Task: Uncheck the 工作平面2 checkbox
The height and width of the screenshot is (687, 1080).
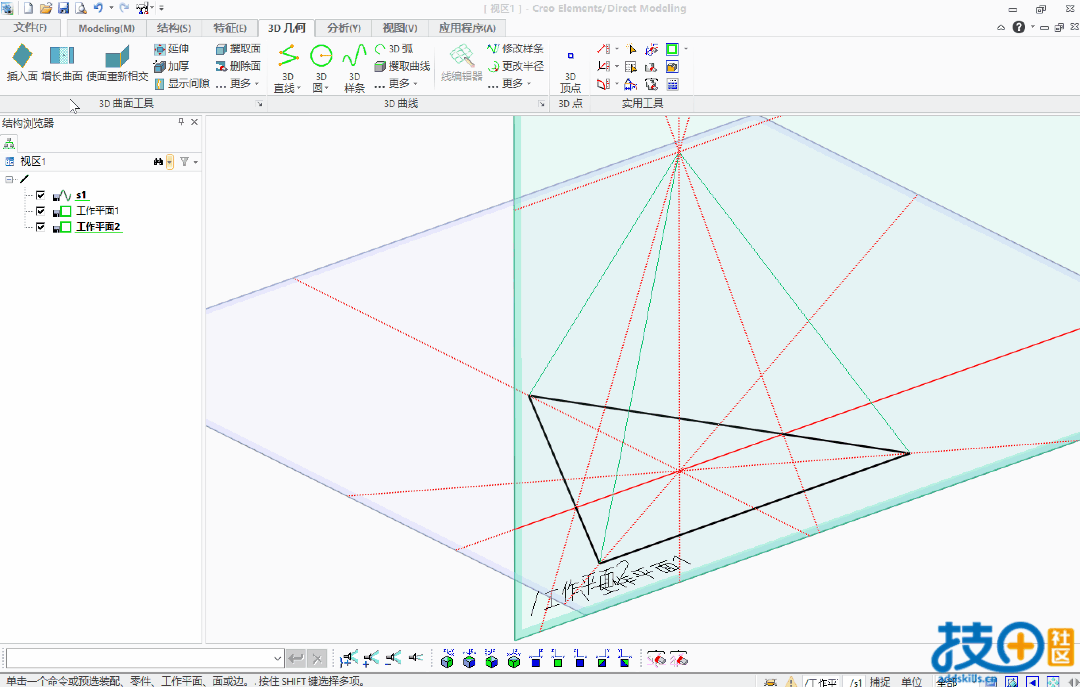Action: tap(41, 227)
